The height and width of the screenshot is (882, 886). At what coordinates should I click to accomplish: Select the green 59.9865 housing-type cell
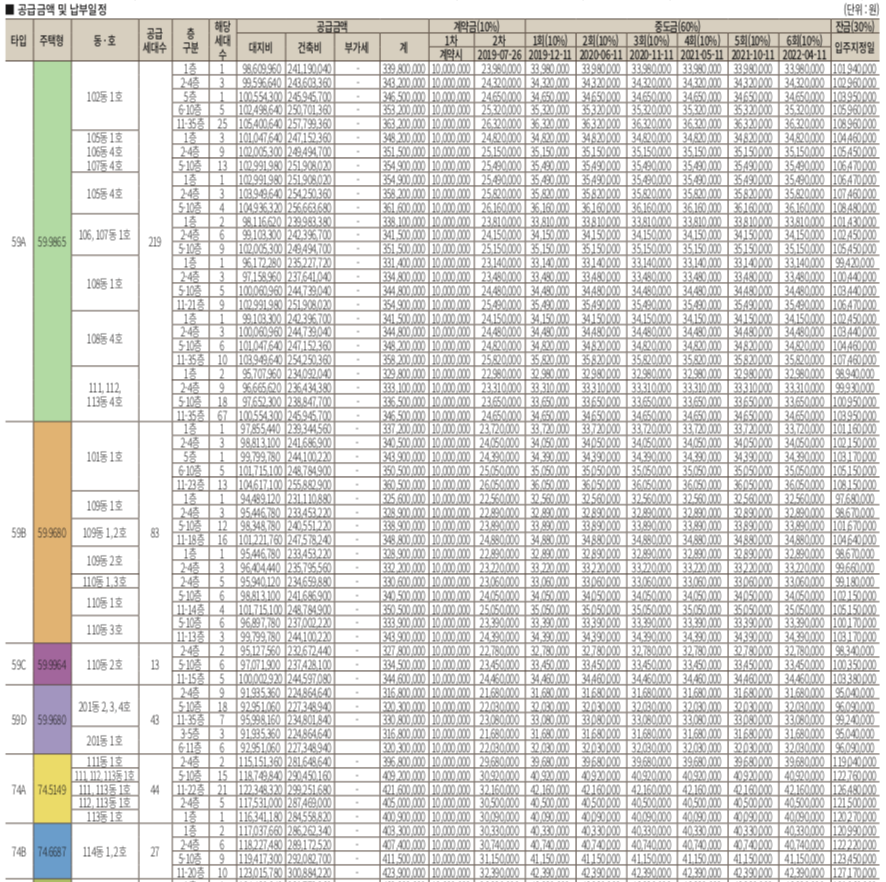pyautogui.click(x=52, y=242)
